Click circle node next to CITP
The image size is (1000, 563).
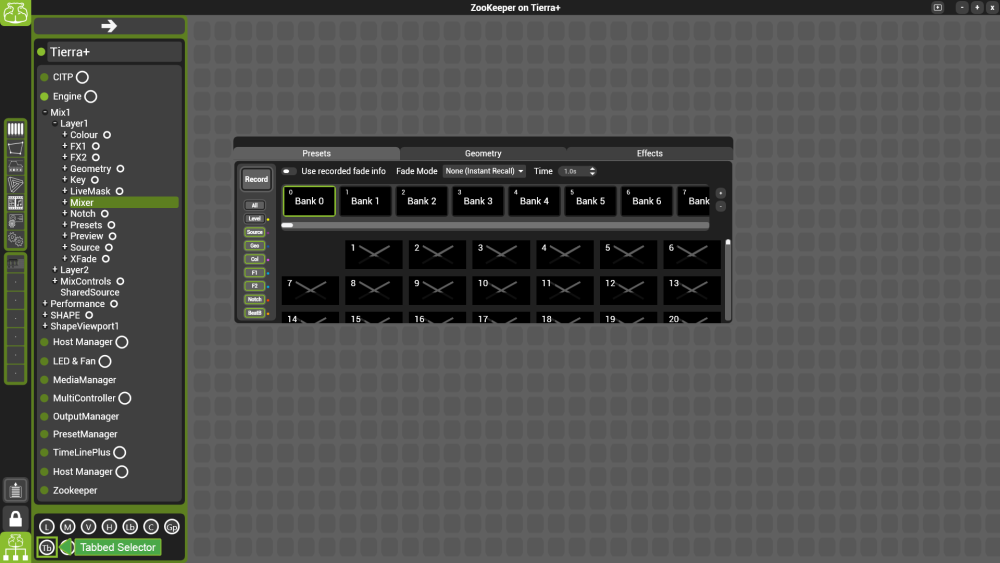click(82, 77)
